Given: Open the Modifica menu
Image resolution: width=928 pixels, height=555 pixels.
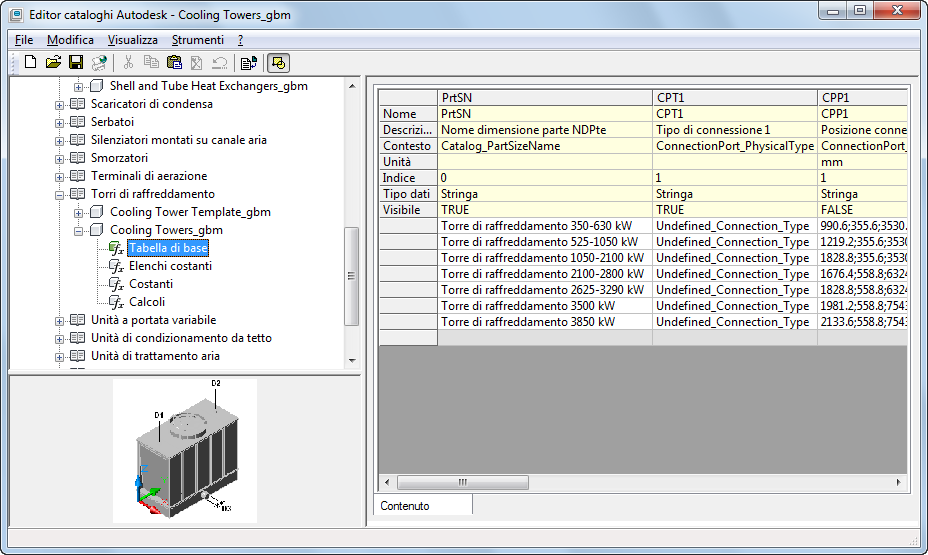Looking at the screenshot, I should click(x=70, y=40).
